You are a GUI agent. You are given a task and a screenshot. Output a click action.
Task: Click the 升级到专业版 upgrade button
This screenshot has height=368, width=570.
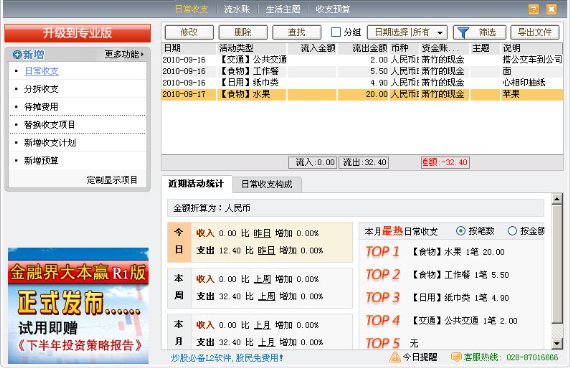[77, 33]
